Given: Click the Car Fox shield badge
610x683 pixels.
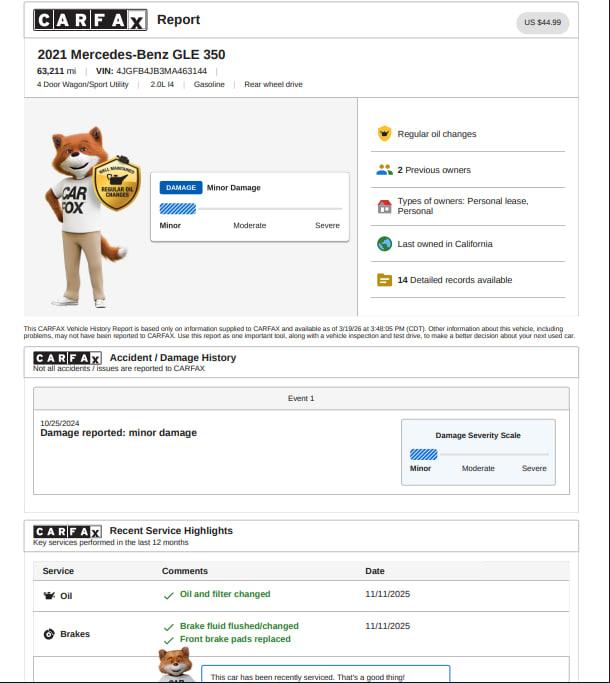Looking at the screenshot, I should [117, 186].
